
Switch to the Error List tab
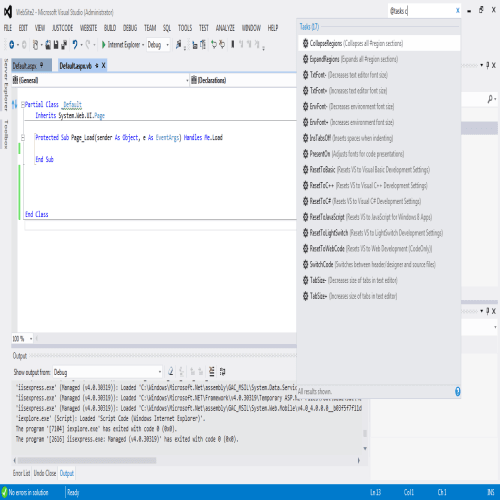point(21,473)
